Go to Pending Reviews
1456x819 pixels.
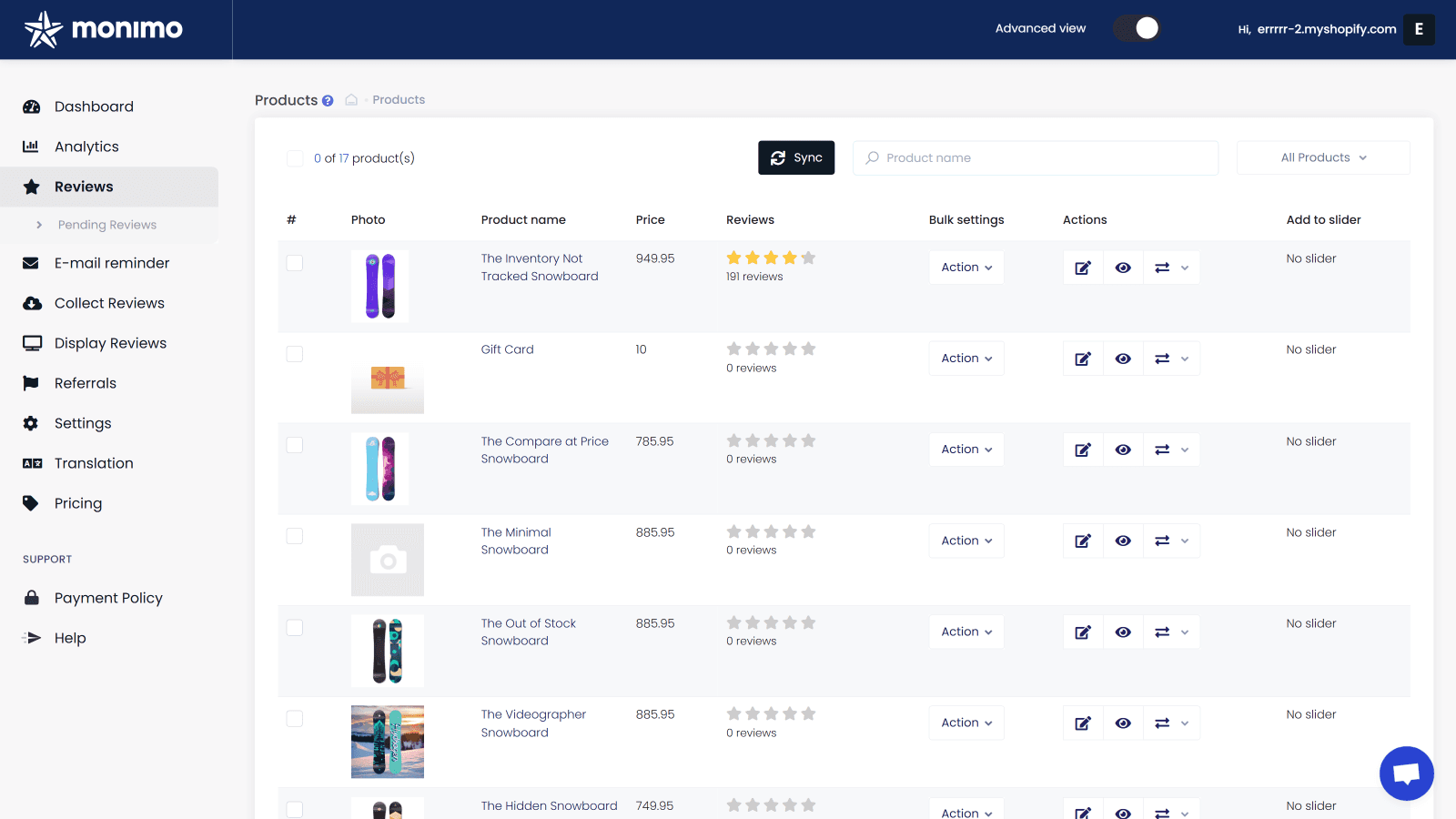(110, 225)
